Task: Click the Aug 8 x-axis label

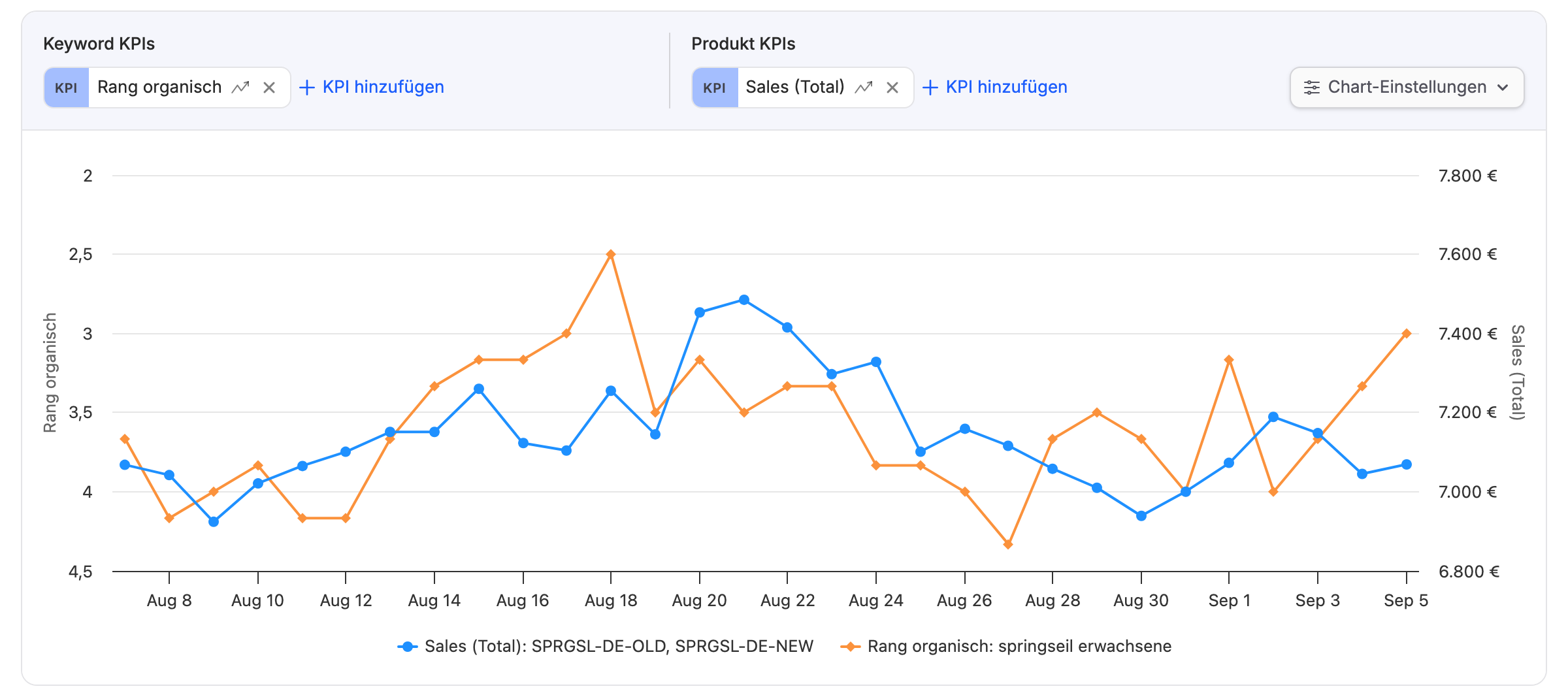Action: [x=169, y=600]
